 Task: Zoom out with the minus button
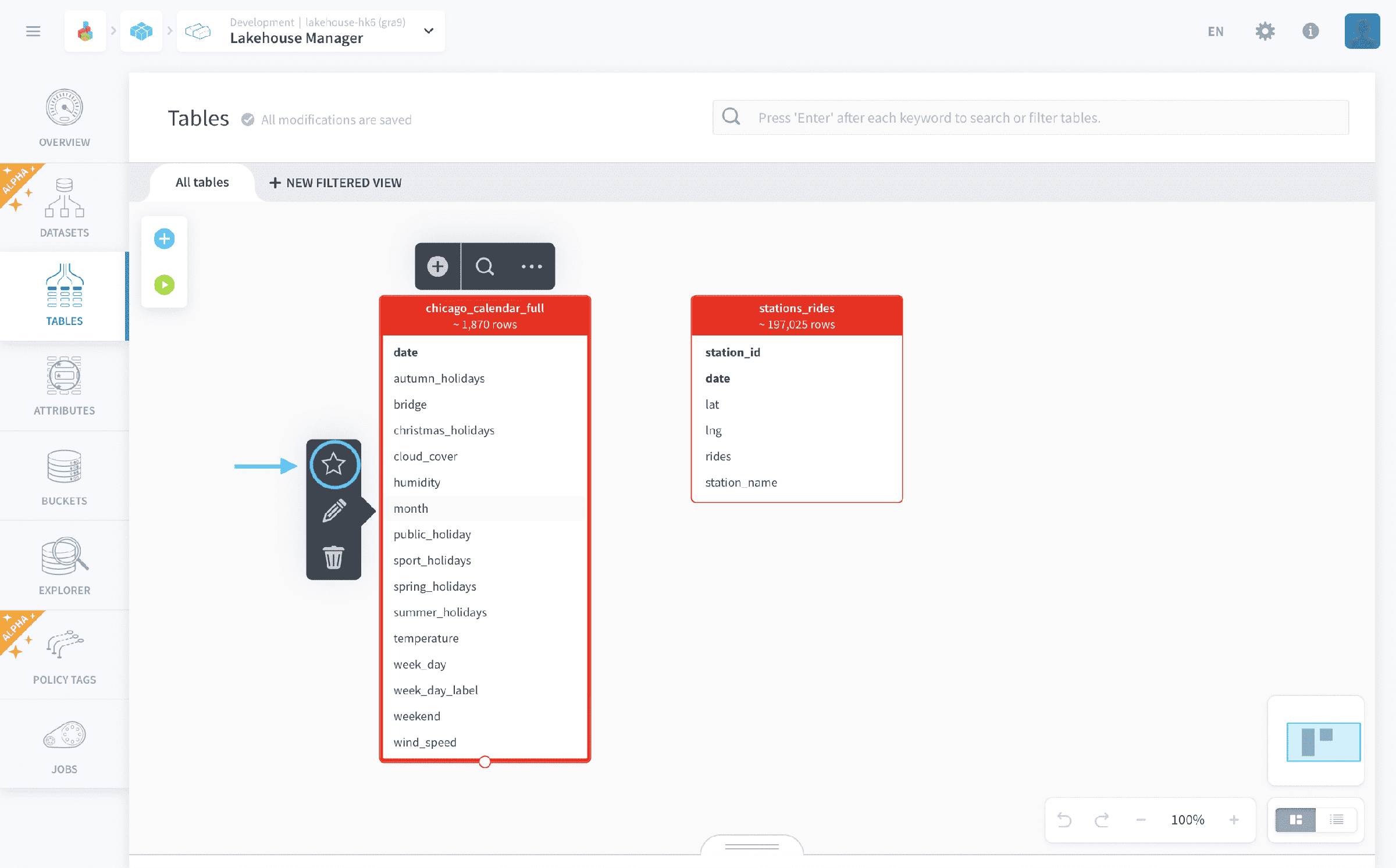coord(1141,820)
